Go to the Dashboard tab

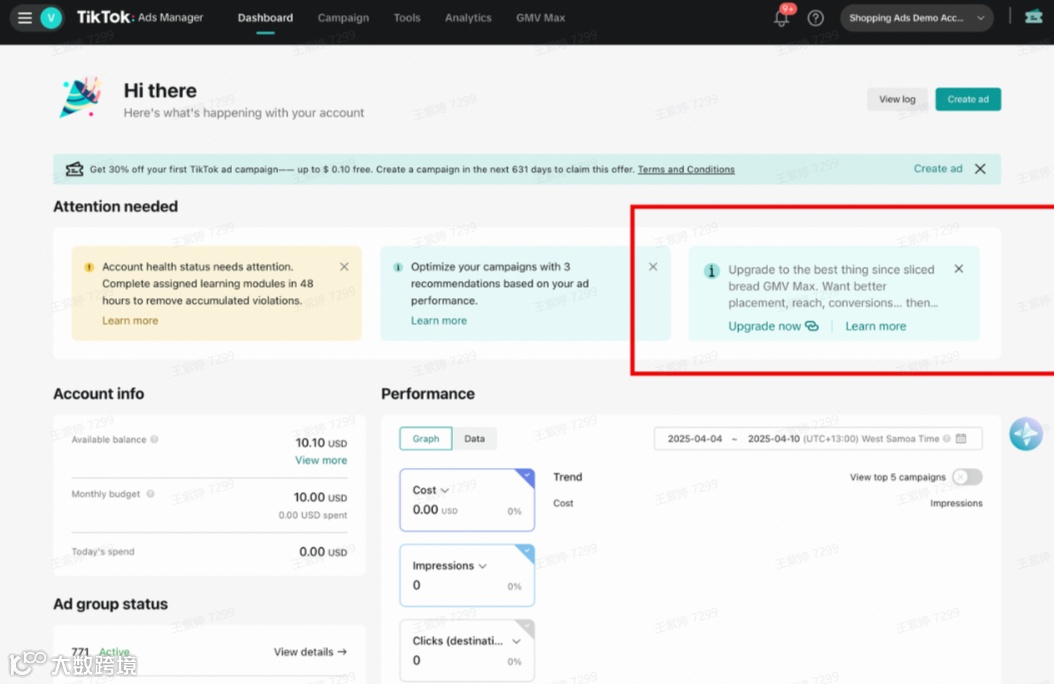tap(265, 18)
